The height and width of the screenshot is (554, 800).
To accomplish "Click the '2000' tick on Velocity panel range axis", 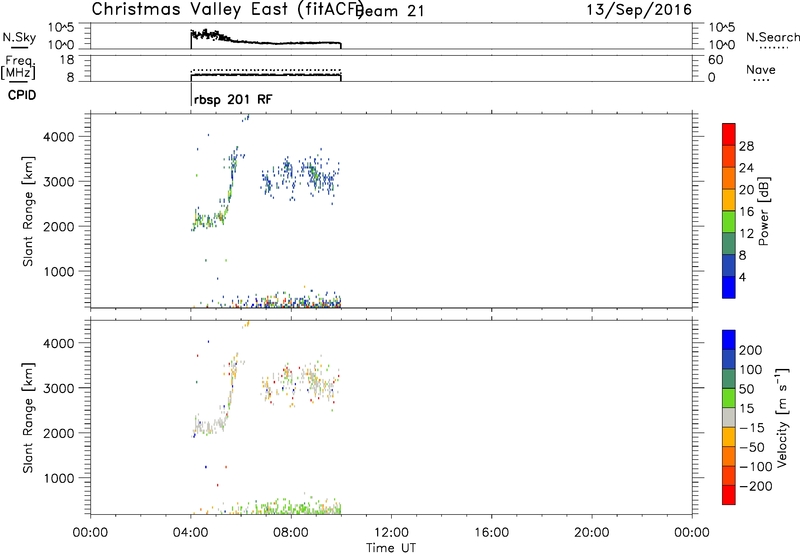I will pyautogui.click(x=59, y=433).
